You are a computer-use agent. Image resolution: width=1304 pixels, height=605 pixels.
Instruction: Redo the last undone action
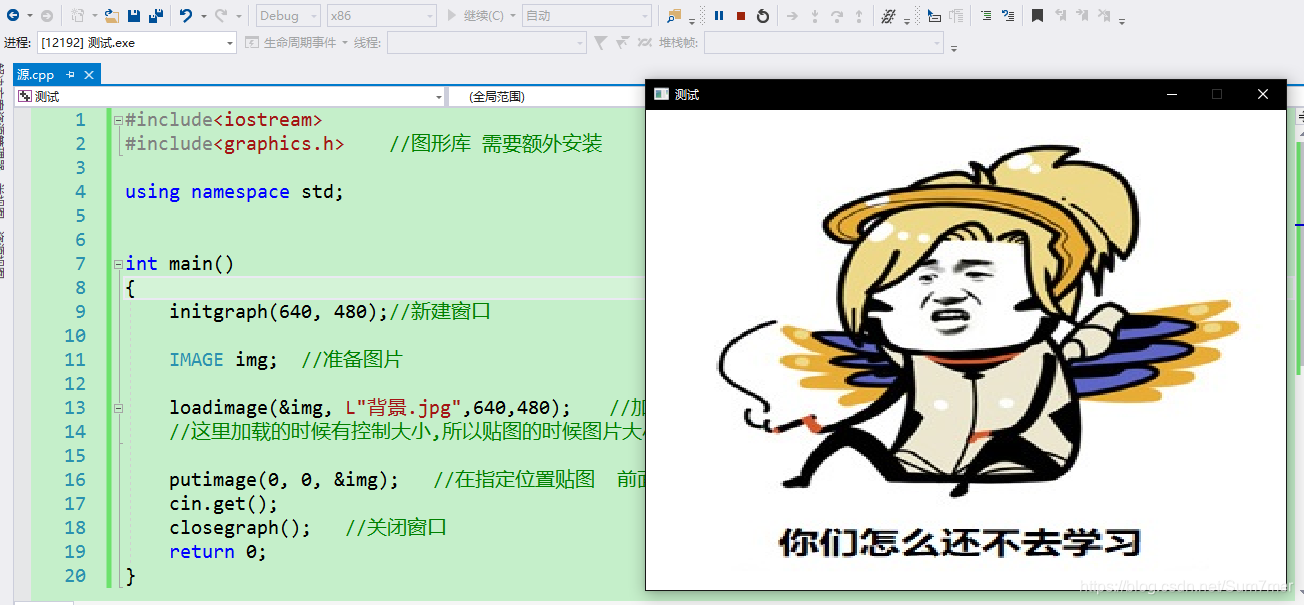click(x=221, y=16)
